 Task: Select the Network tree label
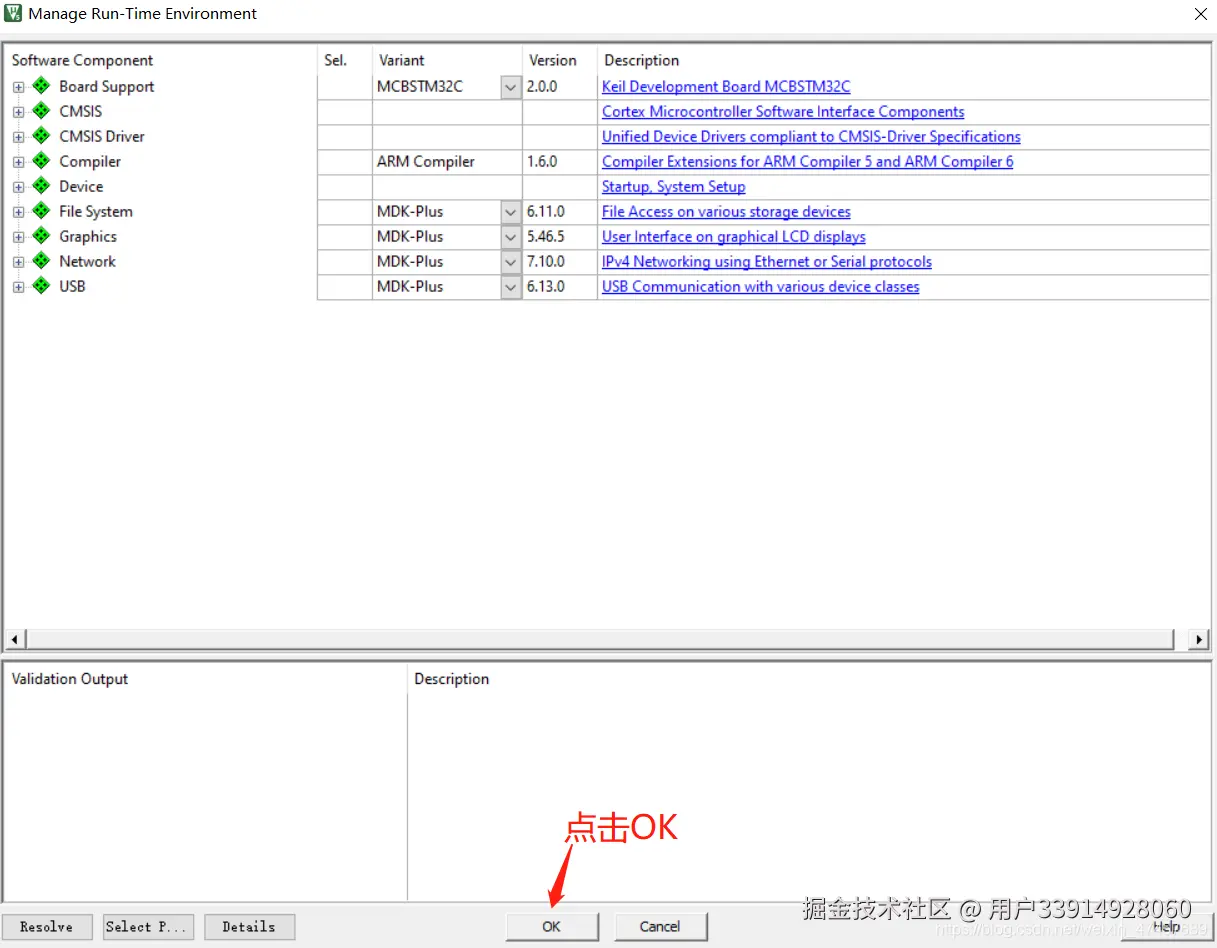click(x=87, y=262)
